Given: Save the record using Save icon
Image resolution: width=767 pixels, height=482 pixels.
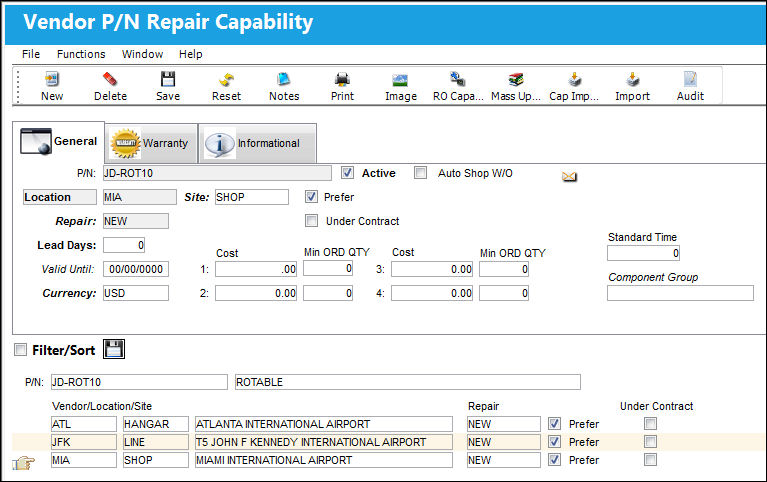Looking at the screenshot, I should 168,79.
